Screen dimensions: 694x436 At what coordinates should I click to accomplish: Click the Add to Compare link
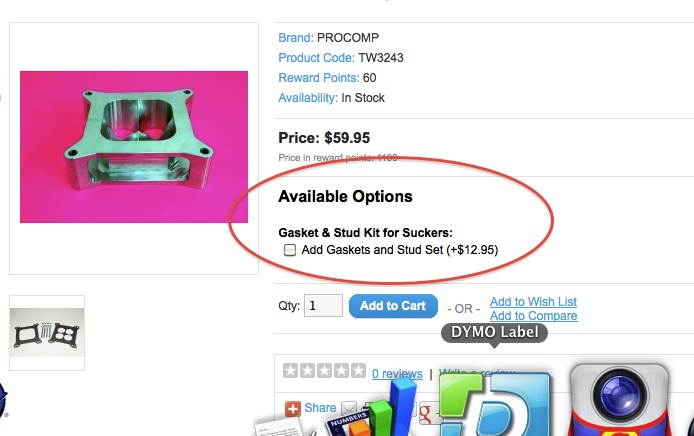(x=533, y=316)
